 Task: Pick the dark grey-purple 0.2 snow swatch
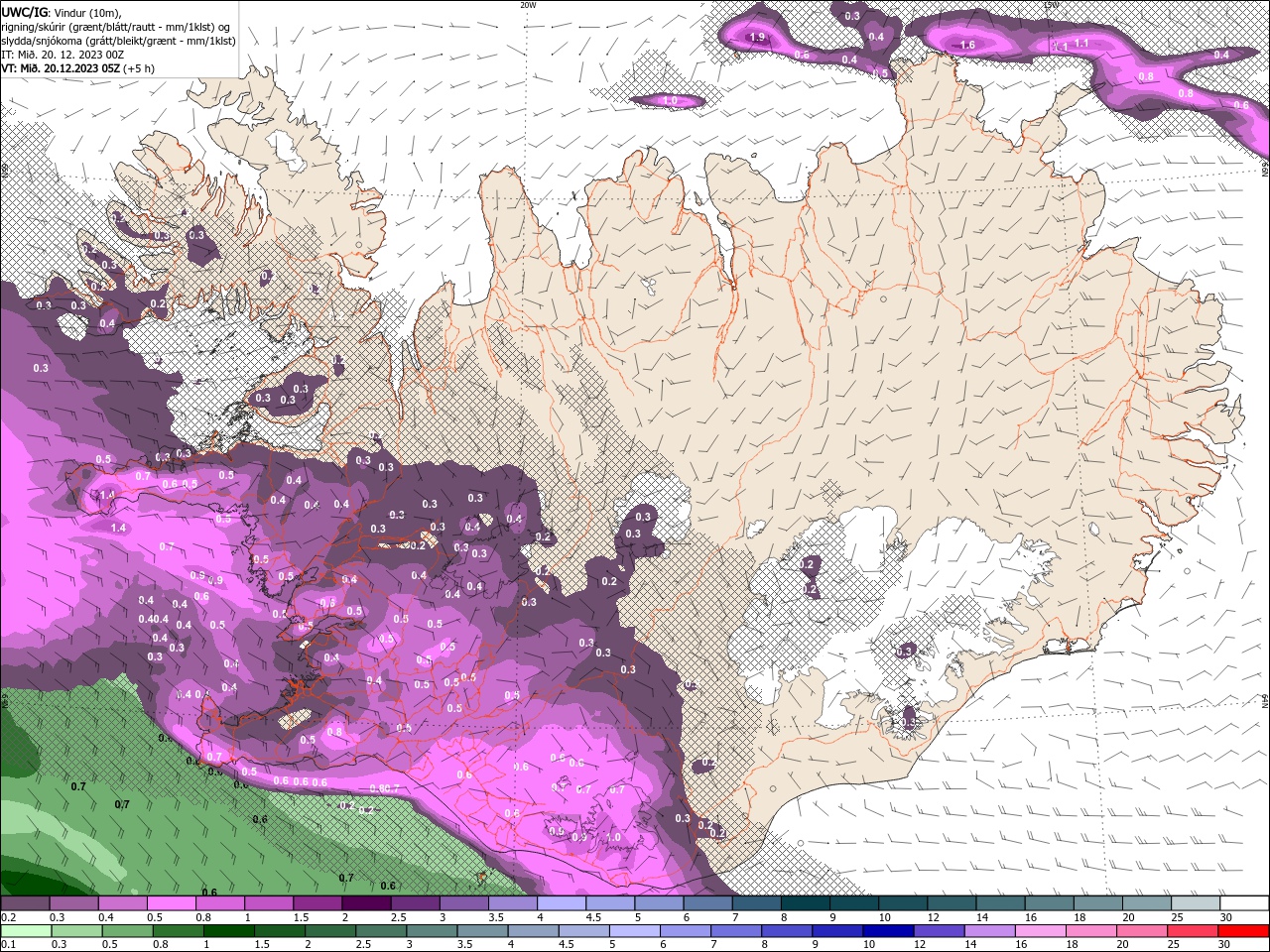[x=25, y=903]
